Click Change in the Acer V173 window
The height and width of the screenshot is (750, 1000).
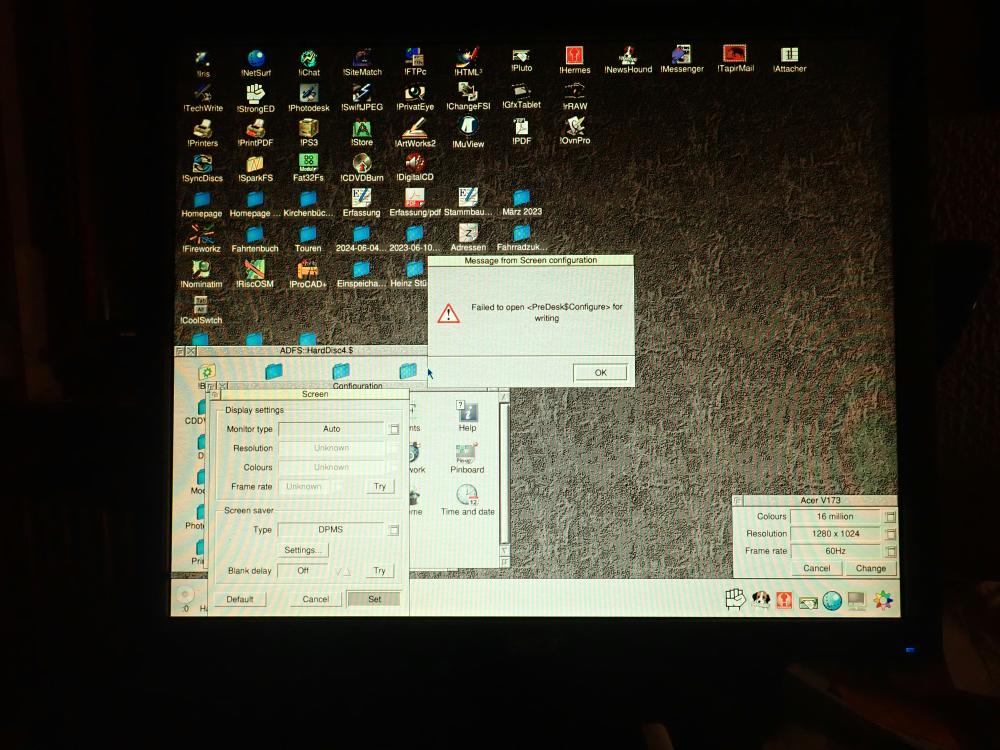point(871,568)
